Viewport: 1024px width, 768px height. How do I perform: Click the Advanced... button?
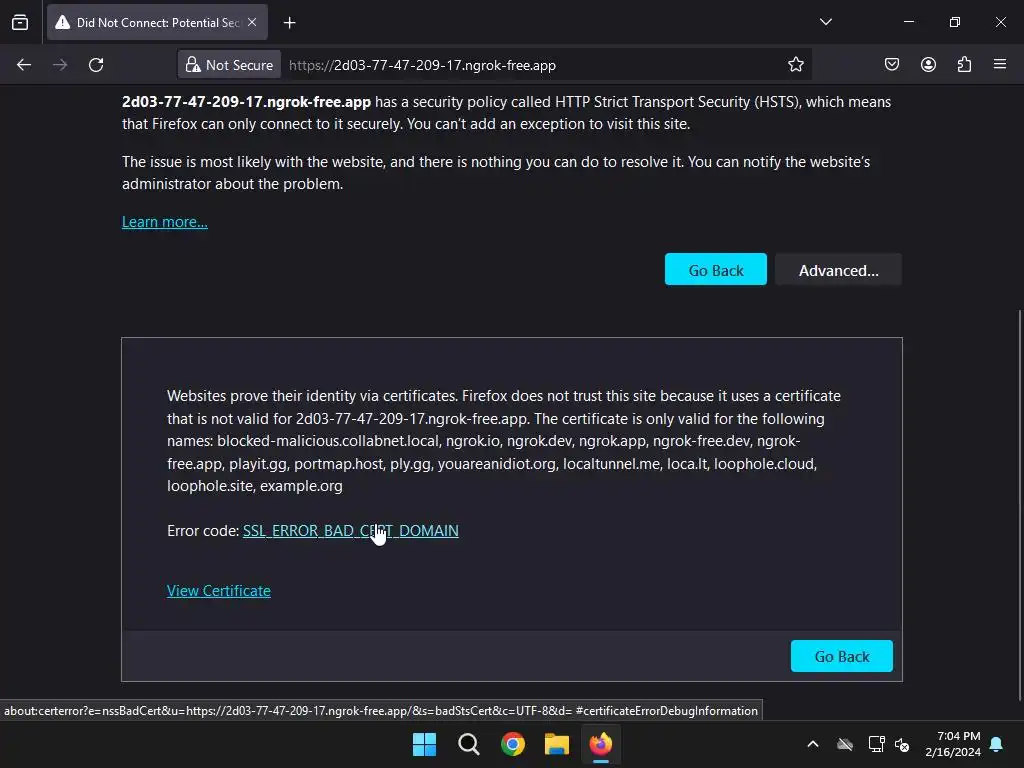click(x=839, y=270)
